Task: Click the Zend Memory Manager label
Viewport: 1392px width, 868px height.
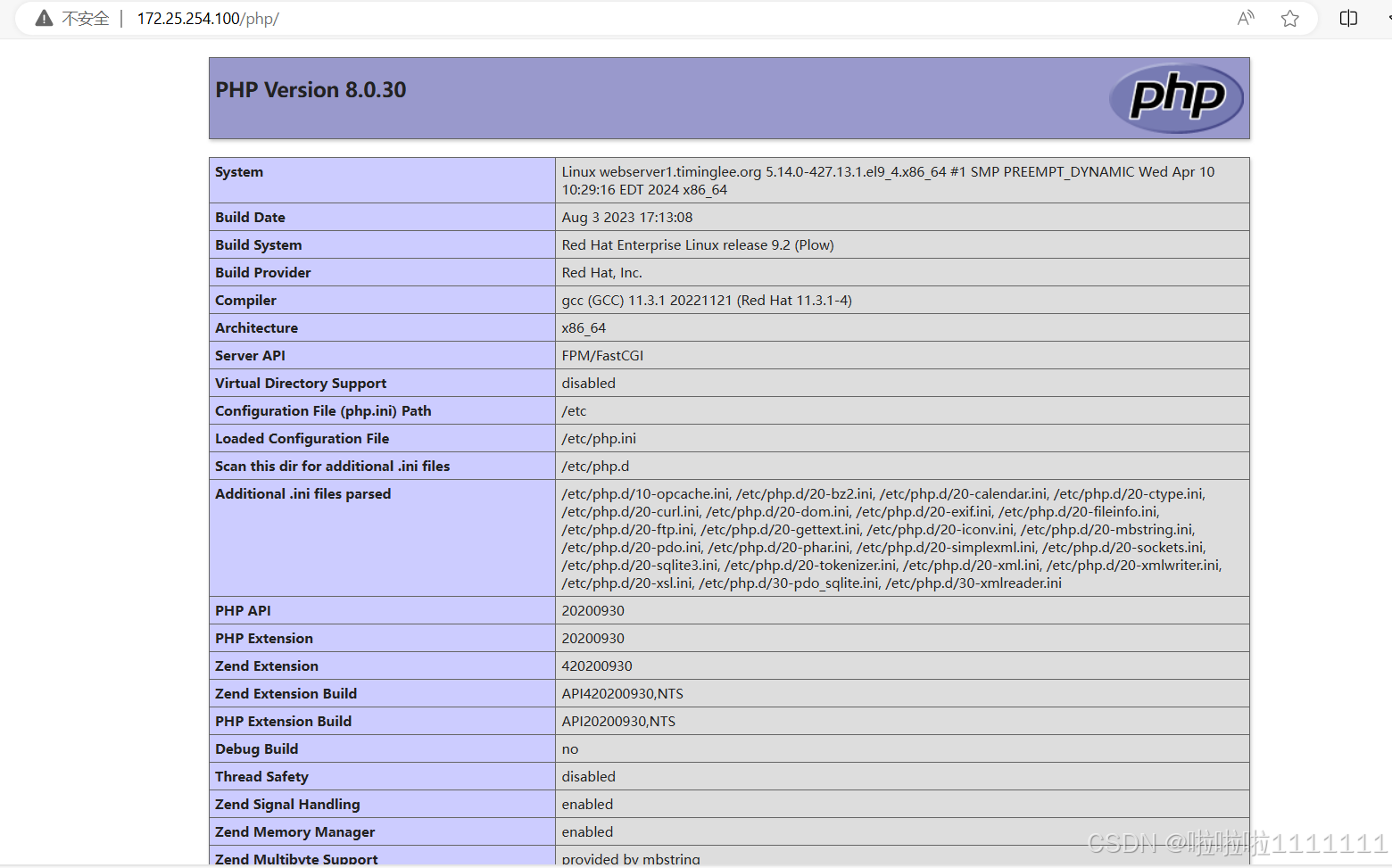Action: pyautogui.click(x=294, y=832)
